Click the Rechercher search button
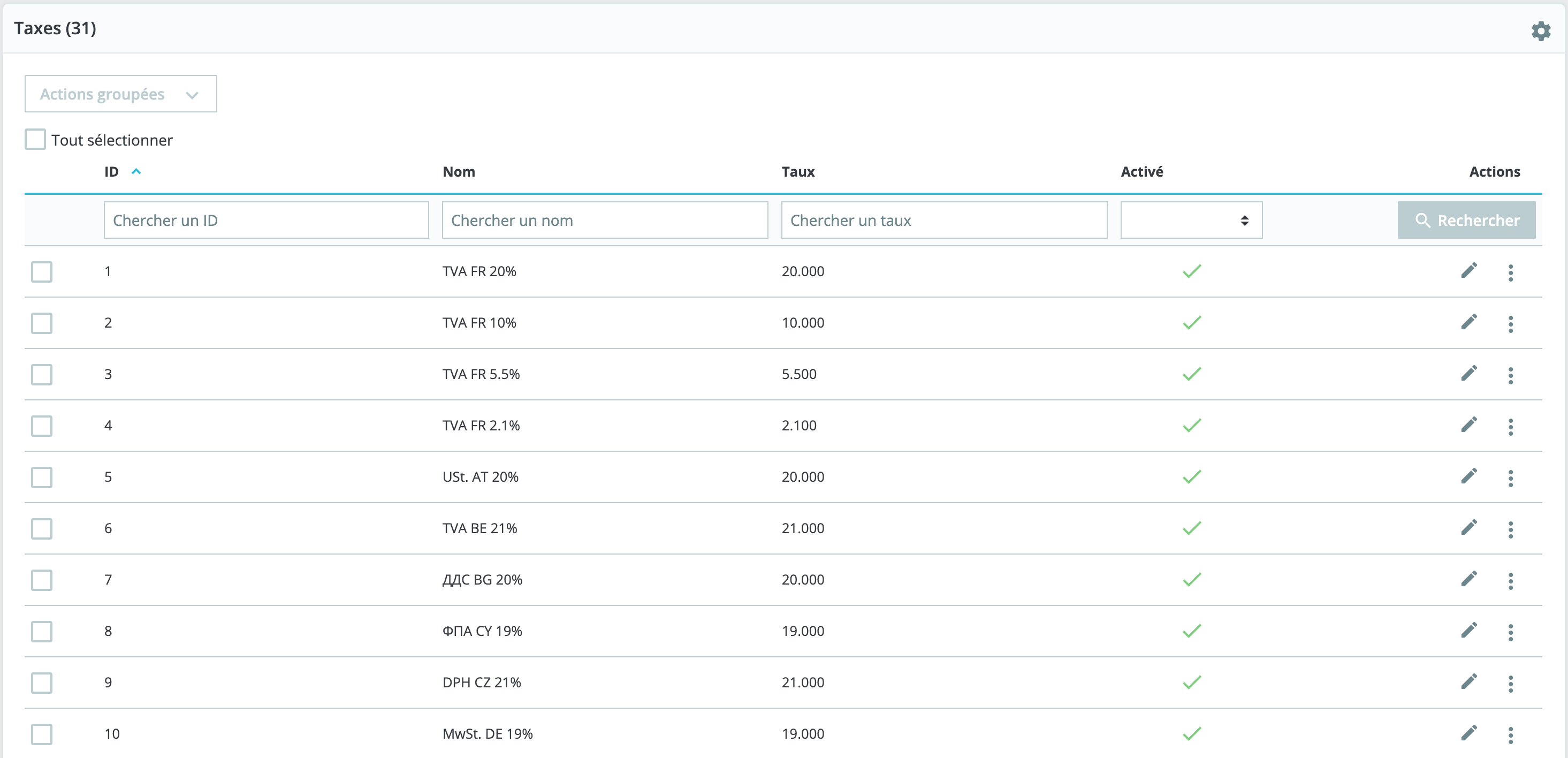The height and width of the screenshot is (758, 1568). click(1466, 220)
